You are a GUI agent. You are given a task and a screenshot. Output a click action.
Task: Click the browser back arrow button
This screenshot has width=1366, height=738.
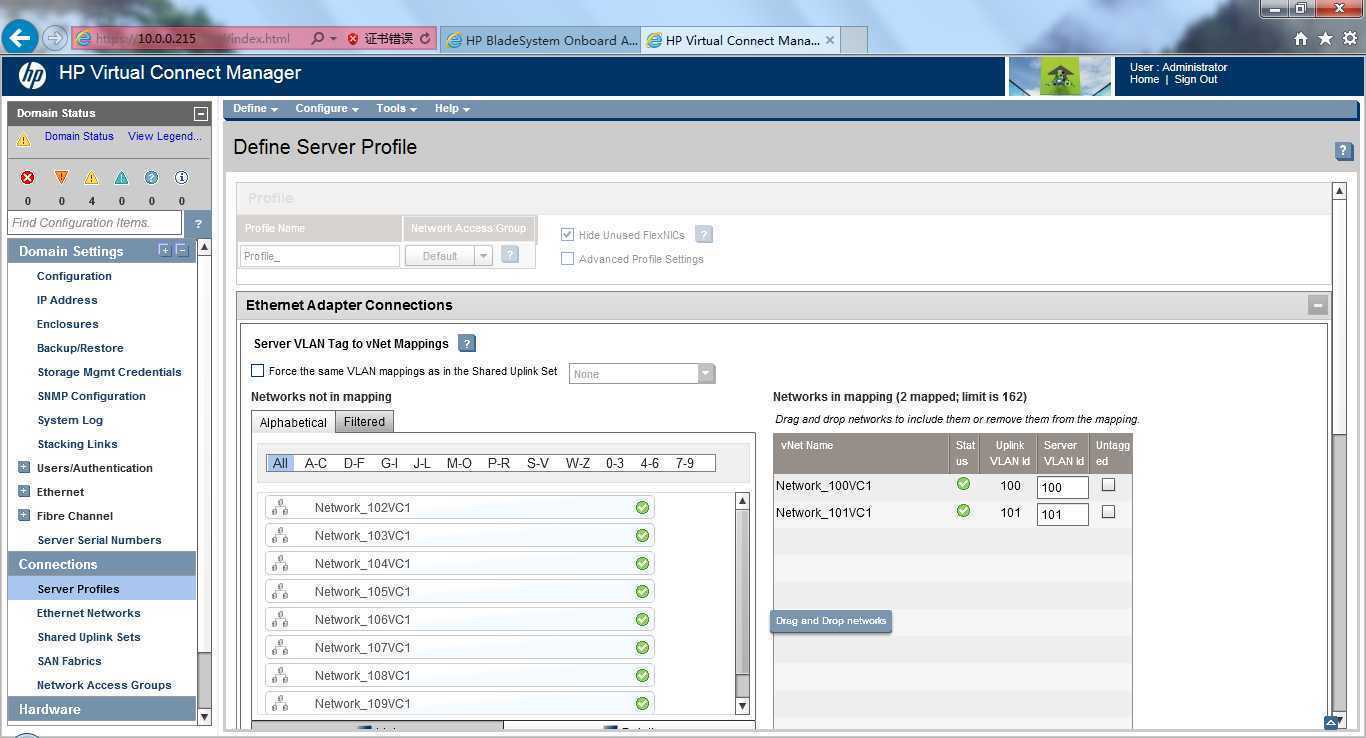[20, 38]
